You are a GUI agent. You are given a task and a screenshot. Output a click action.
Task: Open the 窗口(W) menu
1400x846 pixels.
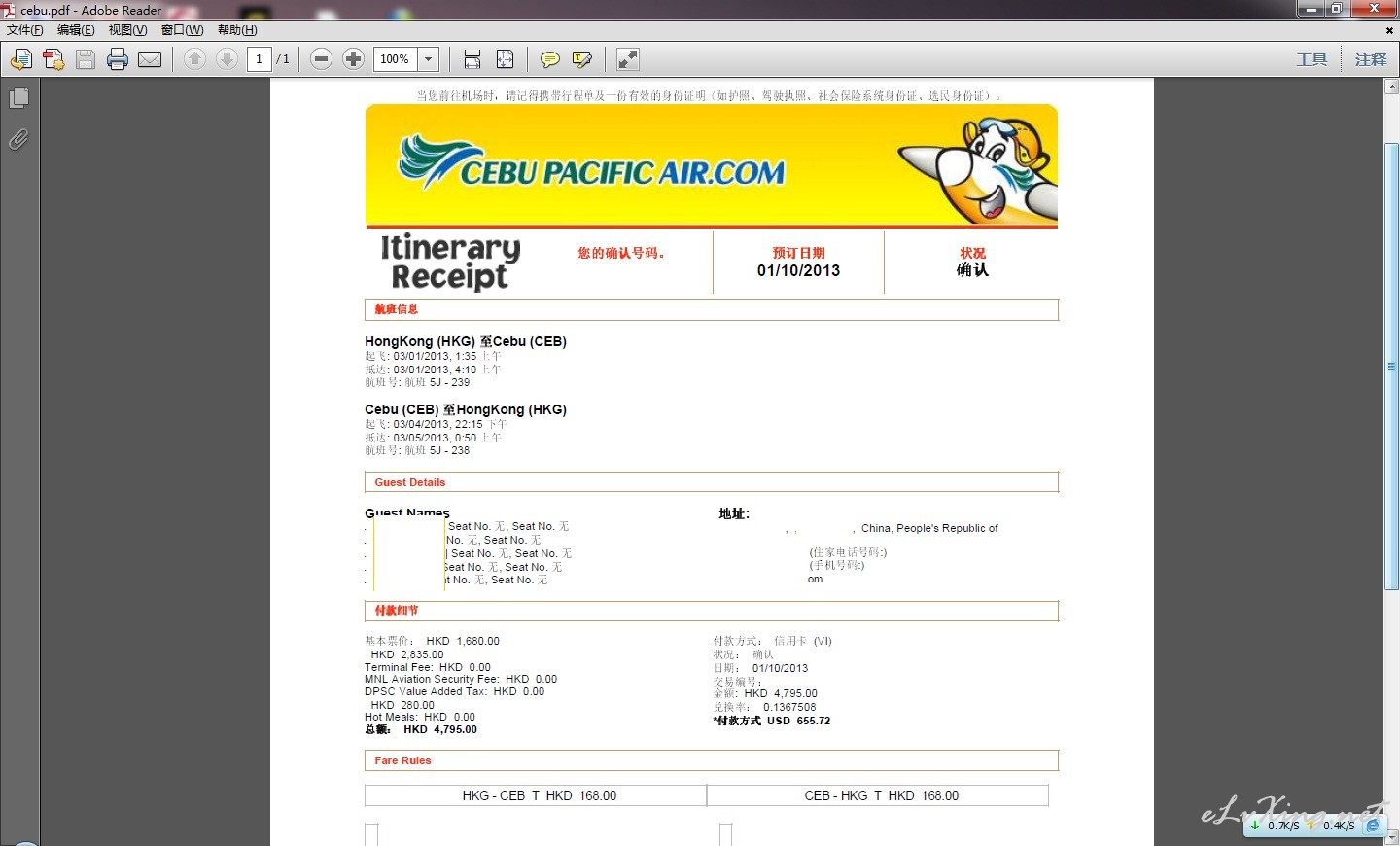(x=182, y=30)
